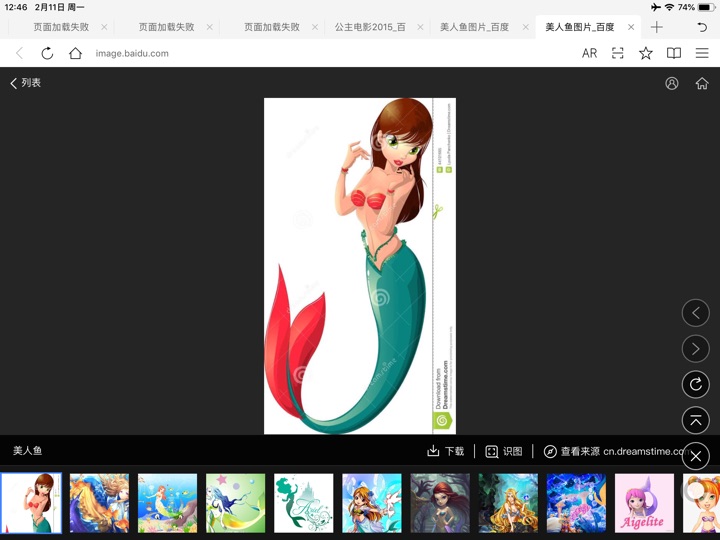Show the previous image
This screenshot has width=720, height=540.
coord(695,313)
